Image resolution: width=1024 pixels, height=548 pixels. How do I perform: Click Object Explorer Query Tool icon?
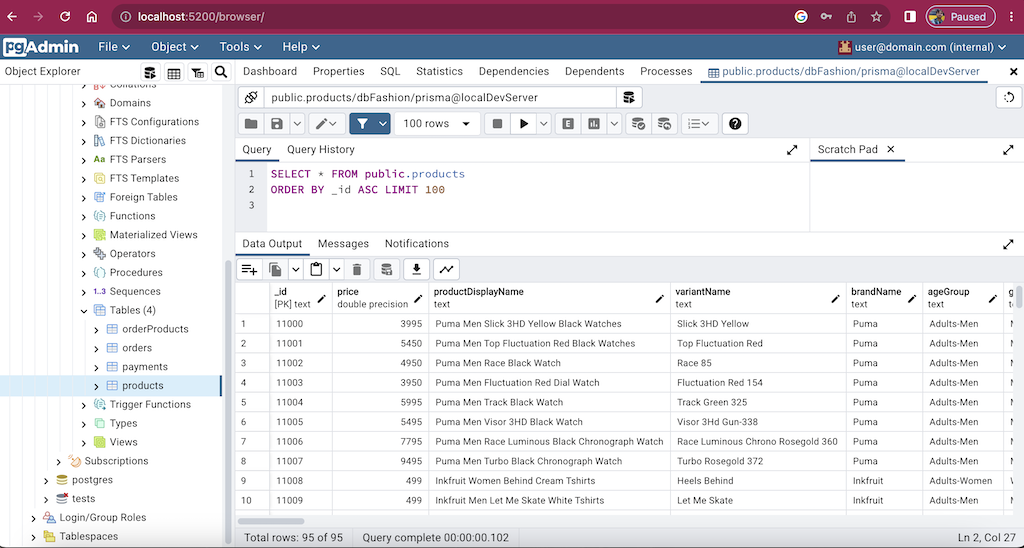tap(150, 72)
